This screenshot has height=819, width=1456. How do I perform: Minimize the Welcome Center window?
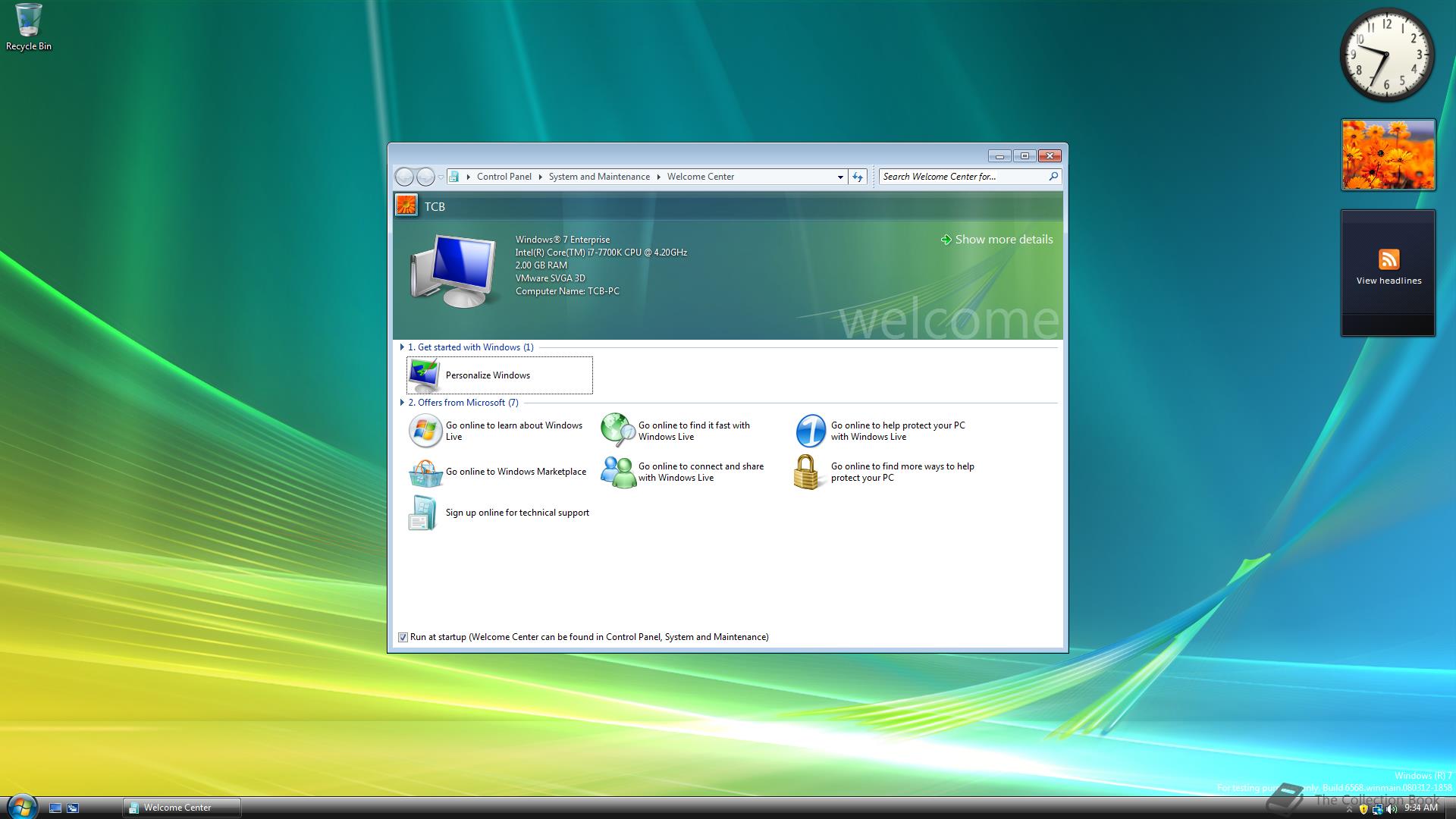[x=999, y=156]
